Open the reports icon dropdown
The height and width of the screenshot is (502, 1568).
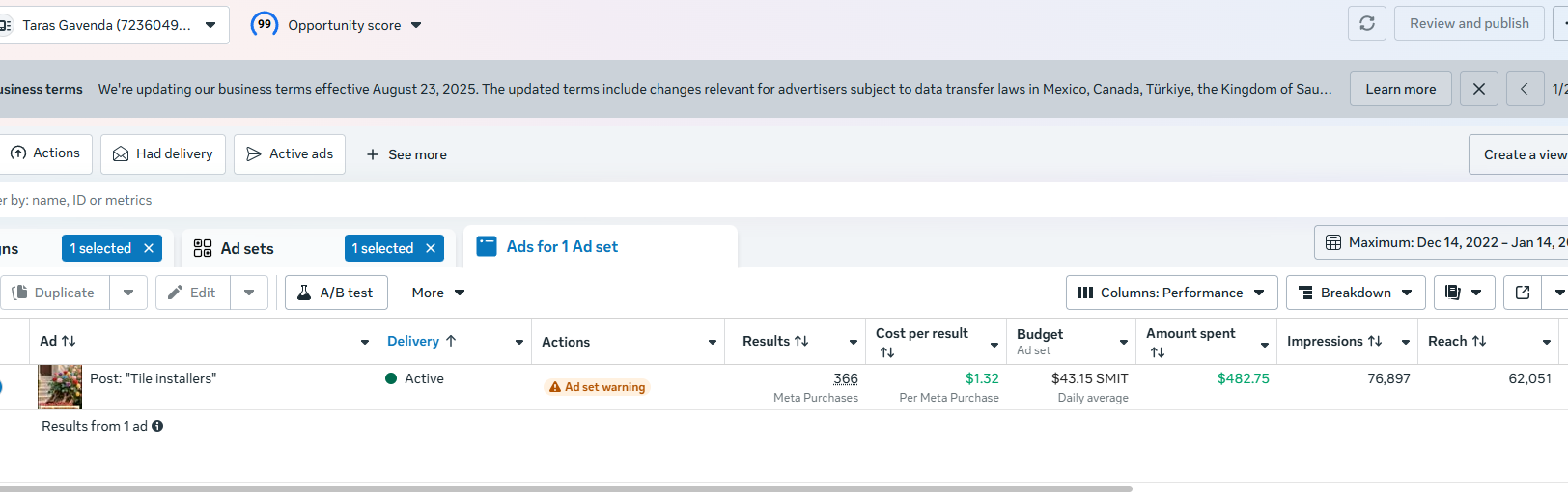pos(1464,293)
